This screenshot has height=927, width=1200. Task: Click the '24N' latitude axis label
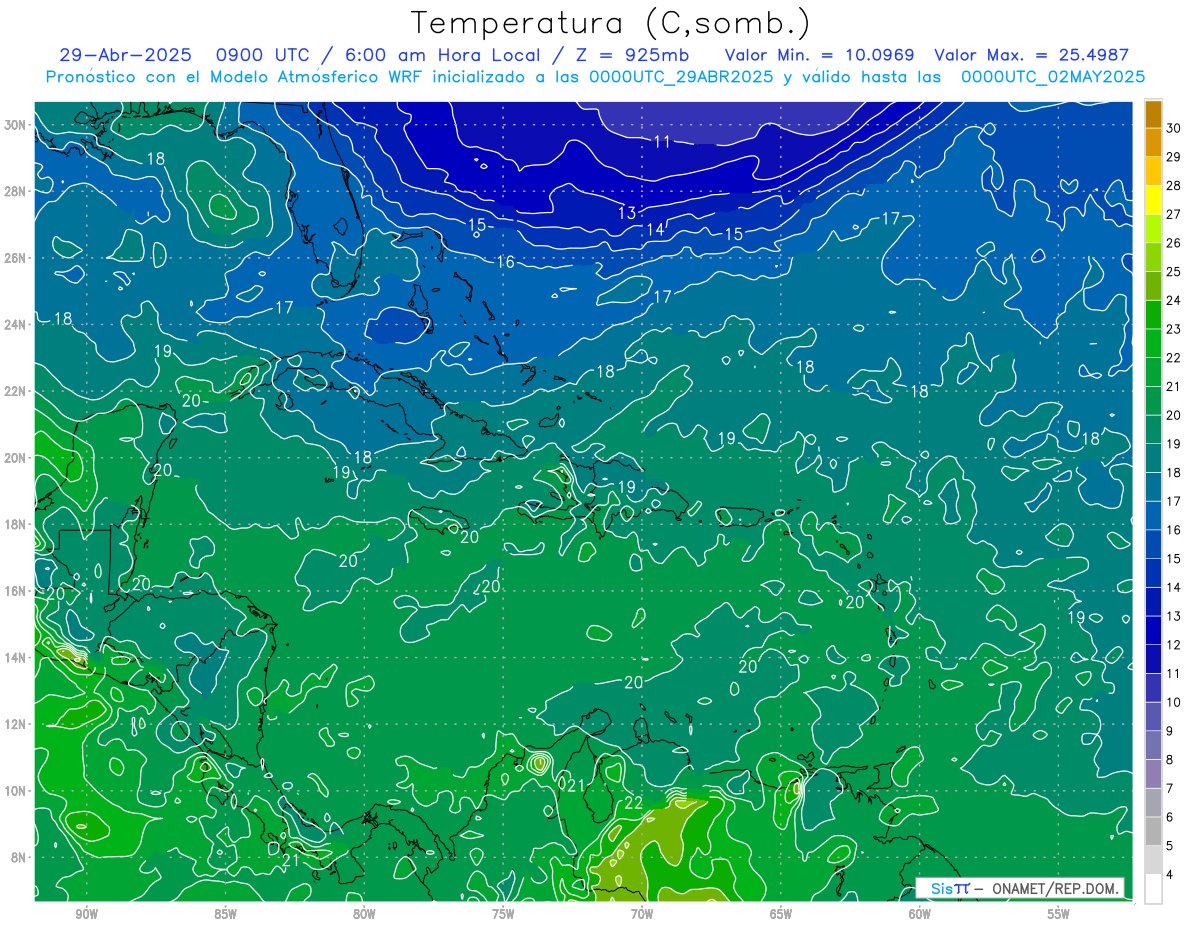pyautogui.click(x=16, y=325)
